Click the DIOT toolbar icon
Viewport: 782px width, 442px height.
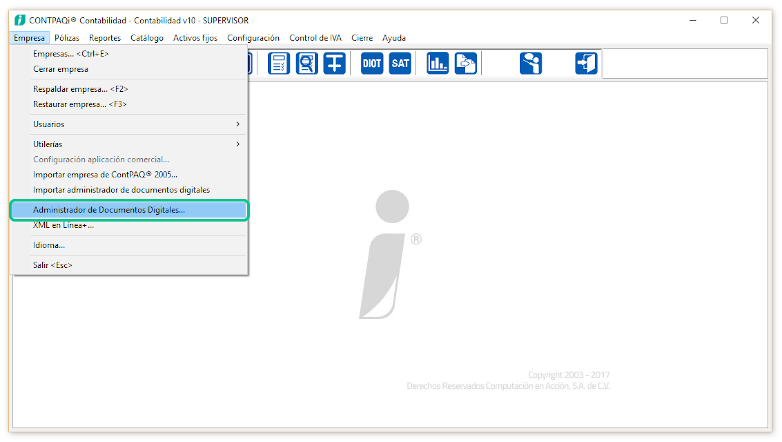coord(372,63)
